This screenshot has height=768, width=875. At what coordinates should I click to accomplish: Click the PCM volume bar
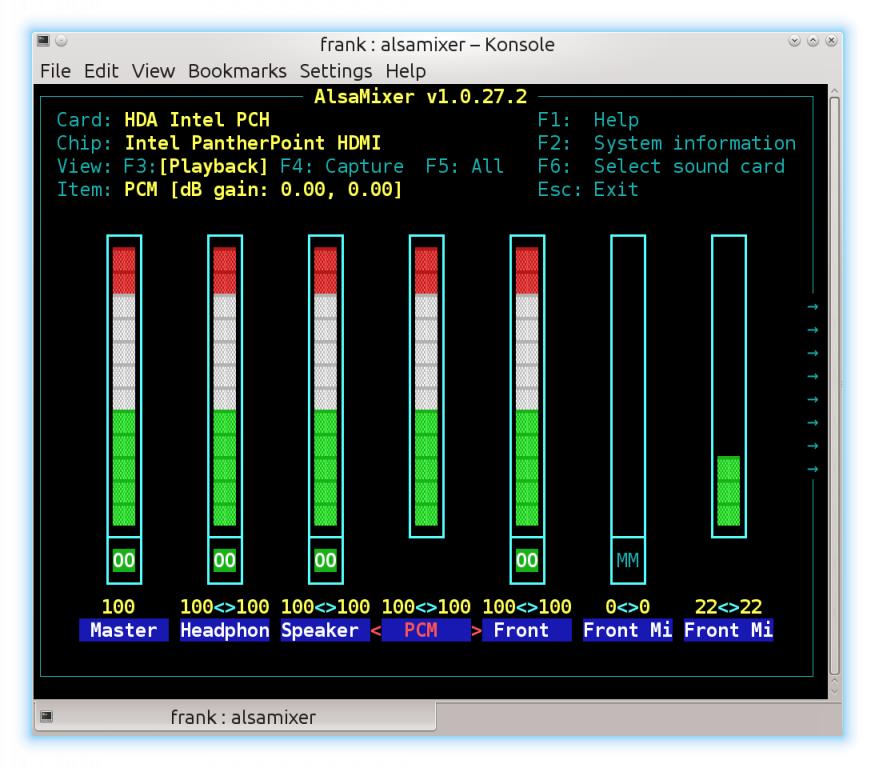click(x=426, y=386)
